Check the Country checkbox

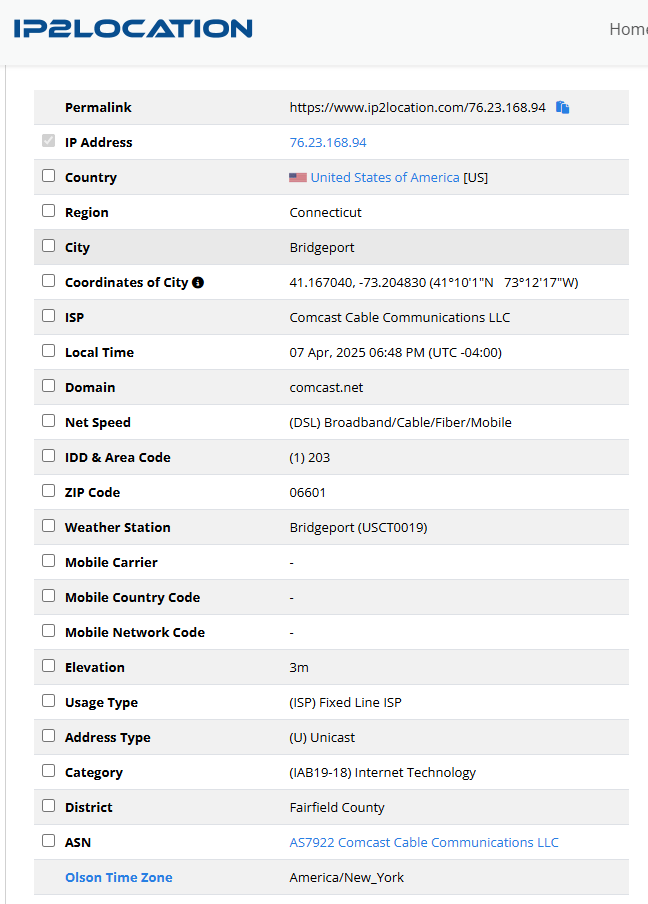[x=48, y=176]
